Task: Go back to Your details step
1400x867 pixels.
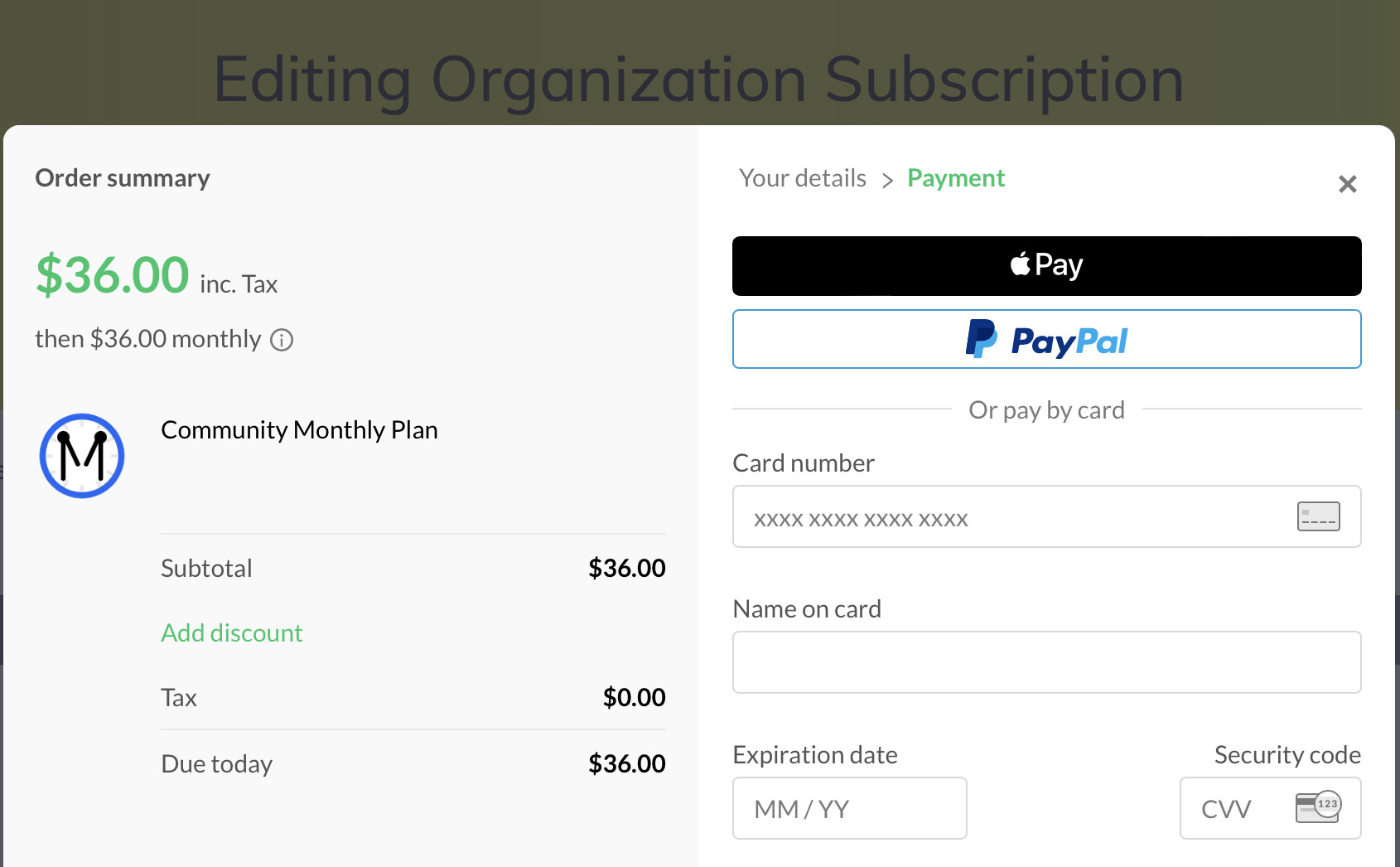Action: pos(802,178)
